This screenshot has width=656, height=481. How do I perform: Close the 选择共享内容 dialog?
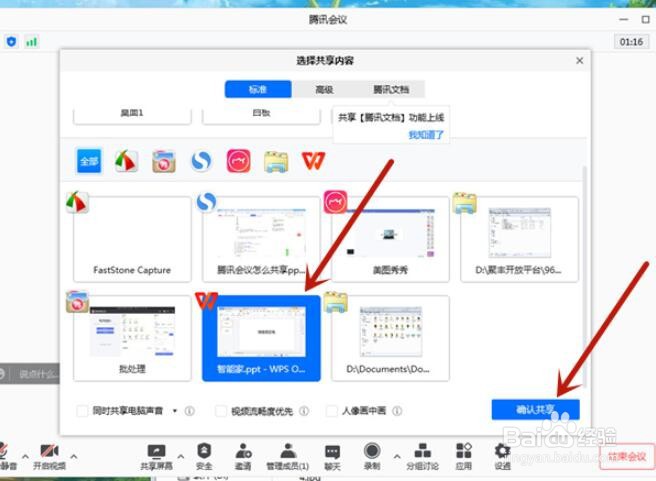pos(579,61)
